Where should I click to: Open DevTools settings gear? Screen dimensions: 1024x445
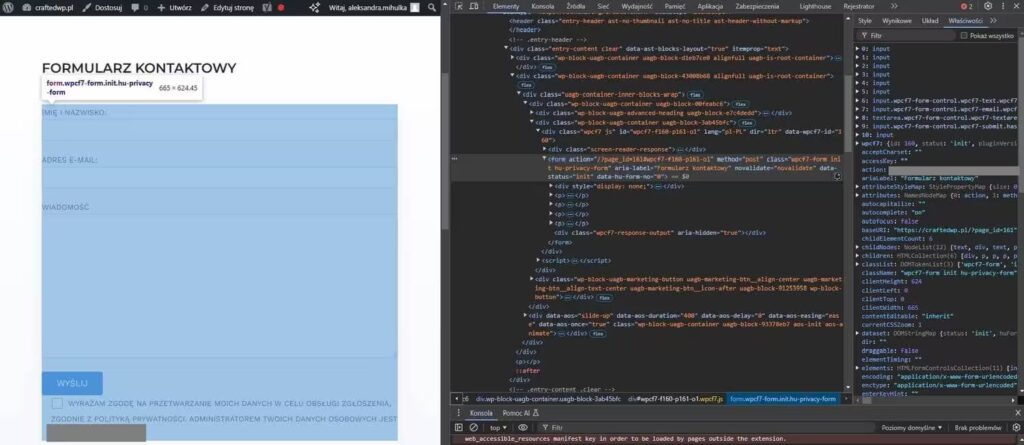[987, 6]
